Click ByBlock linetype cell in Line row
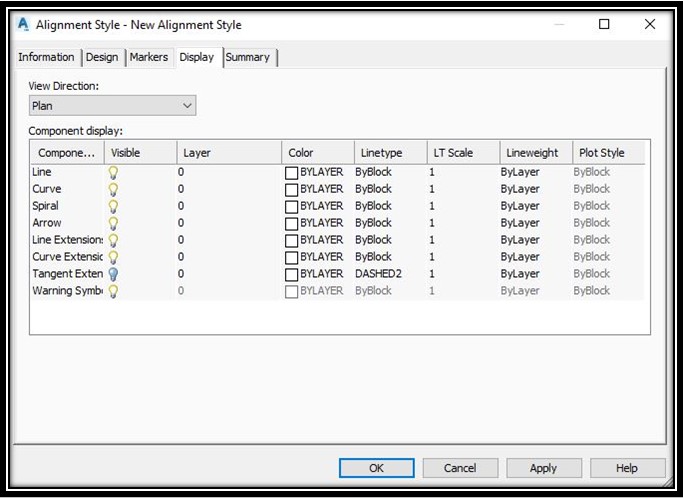The image size is (683, 498). pos(373,172)
